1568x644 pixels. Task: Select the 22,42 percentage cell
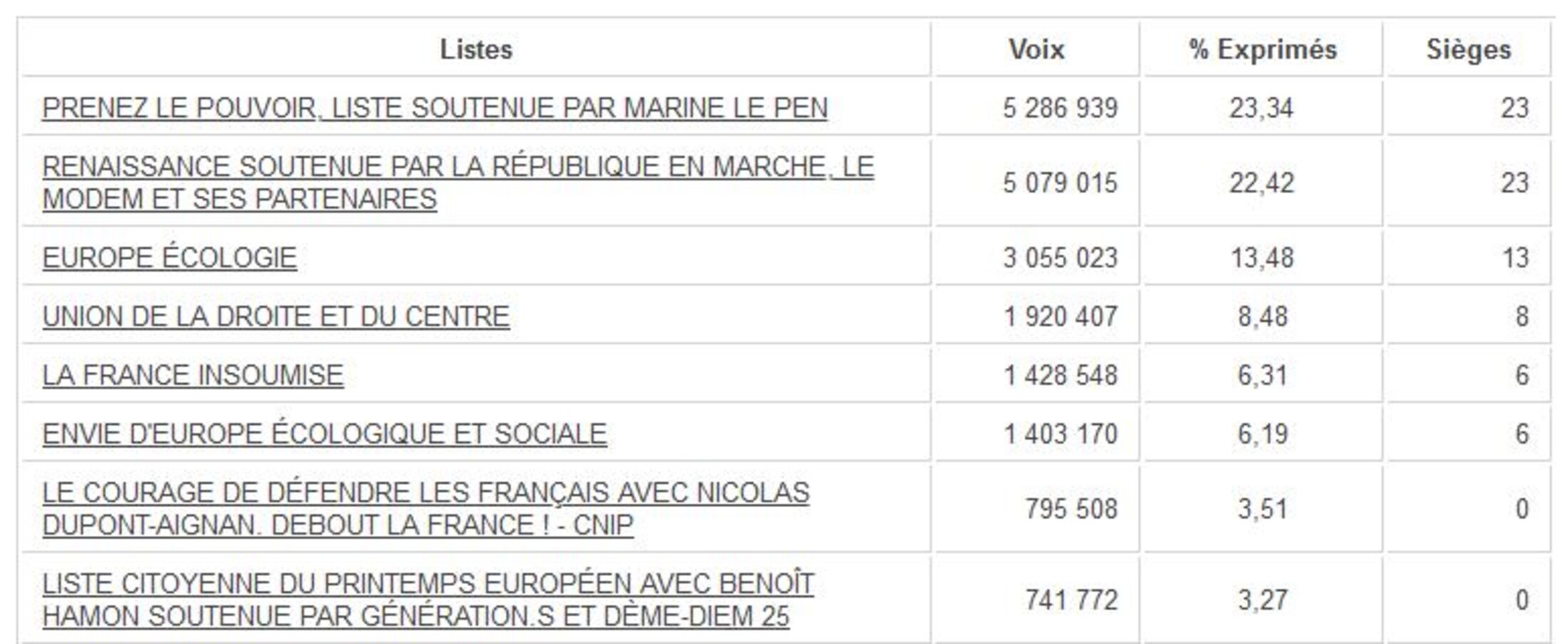pos(1261,183)
